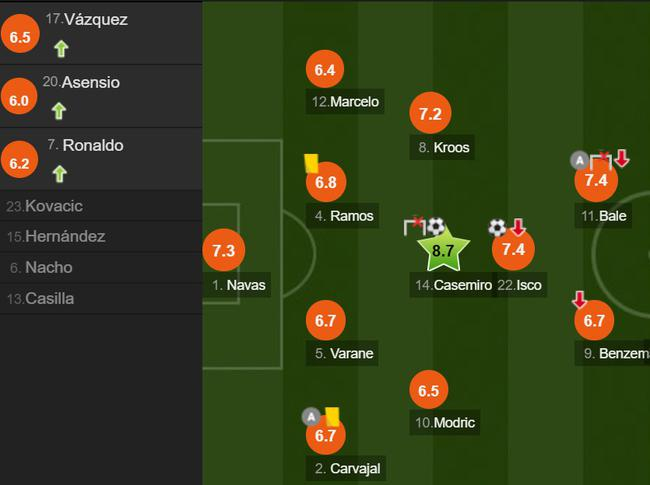Click the green sub-on arrow under Ronaldo
650x485 pixels.
(x=59, y=174)
